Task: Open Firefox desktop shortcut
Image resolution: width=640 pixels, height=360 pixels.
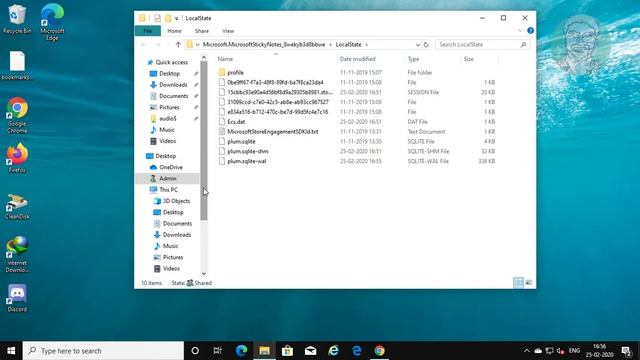Action: [x=17, y=158]
